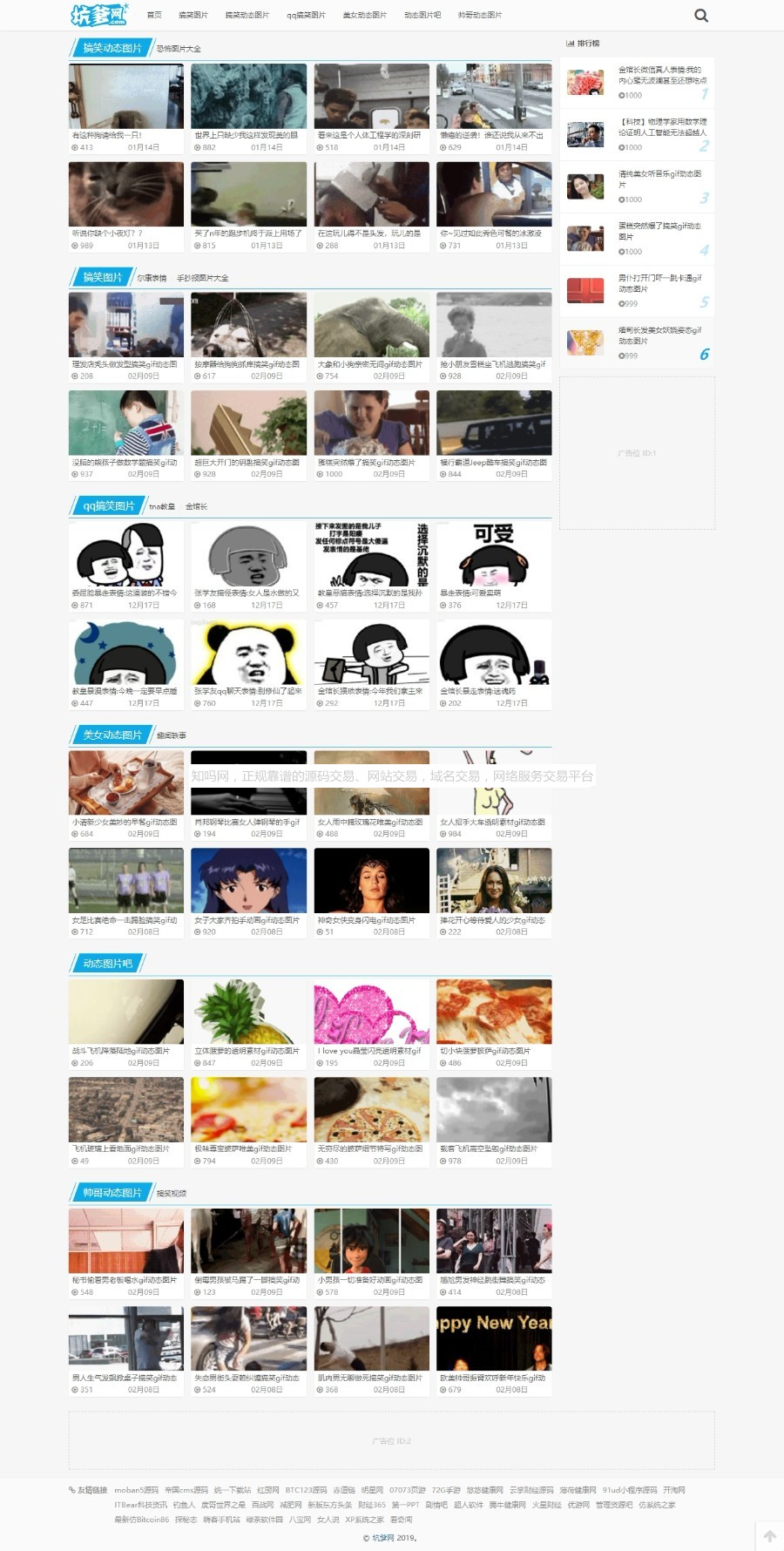Open the 动态图片吧 section heading
Screen dimensions: 784x1551
[x=107, y=964]
